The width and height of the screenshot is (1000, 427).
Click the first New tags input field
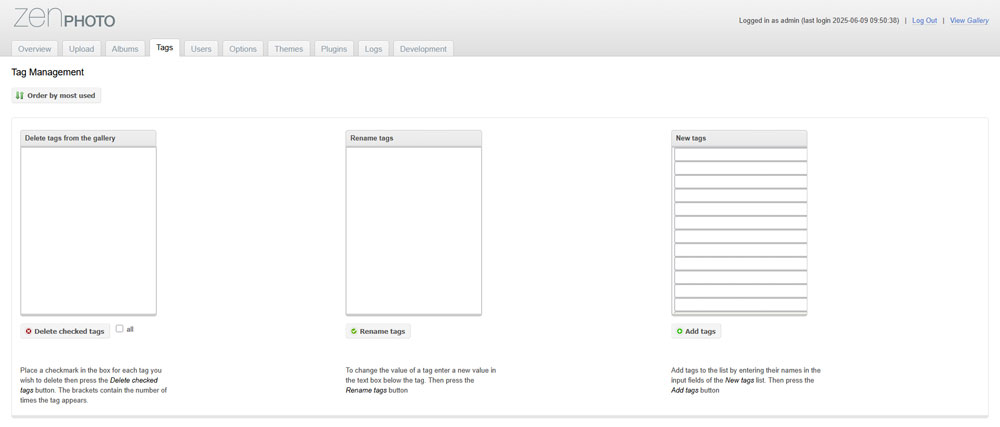pyautogui.click(x=740, y=155)
